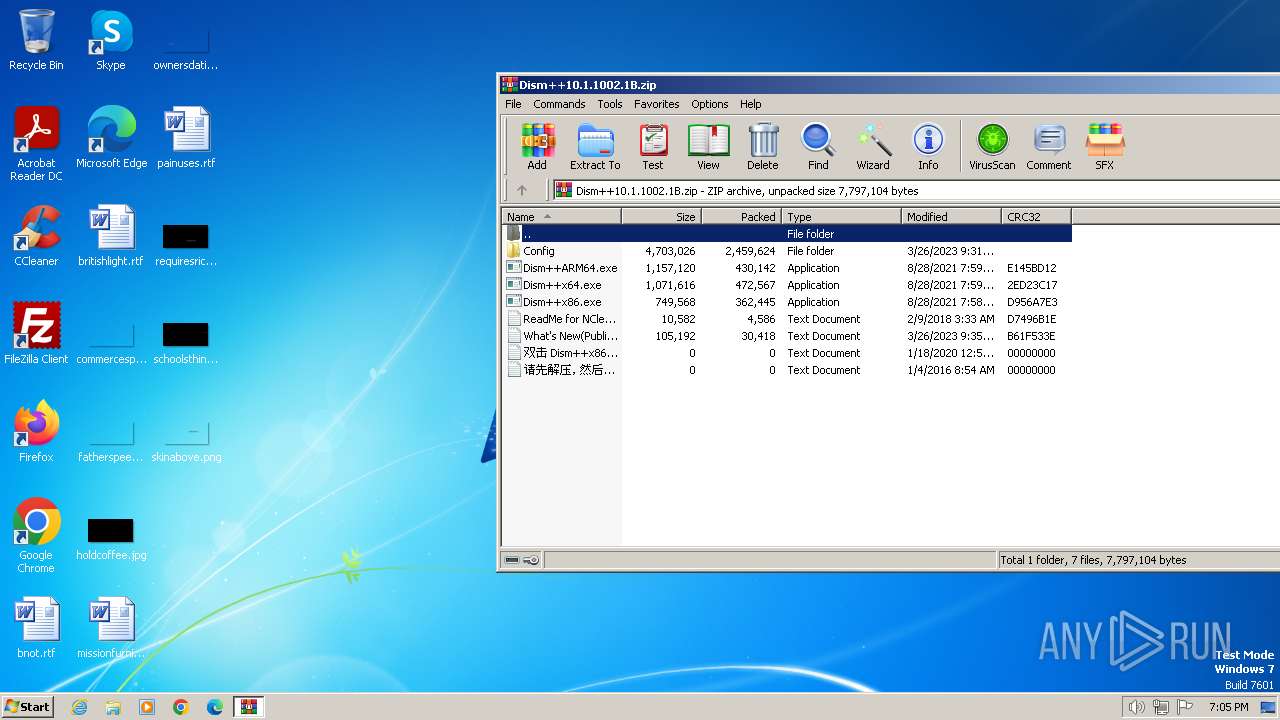1280x720 pixels.
Task: Open painuses.rtf document
Action: coord(186,137)
